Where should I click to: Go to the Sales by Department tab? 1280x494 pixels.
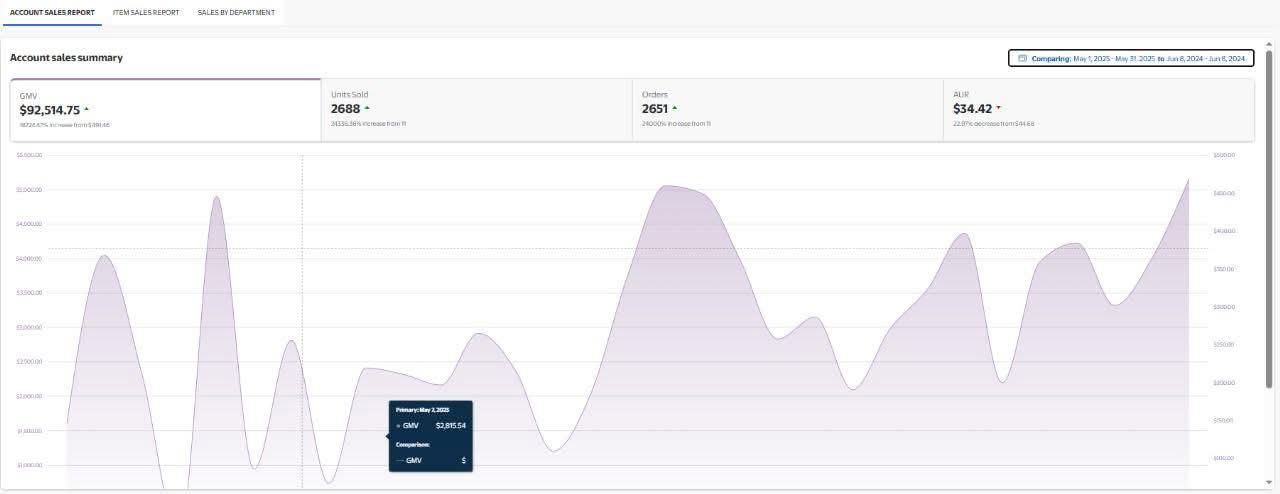point(236,12)
